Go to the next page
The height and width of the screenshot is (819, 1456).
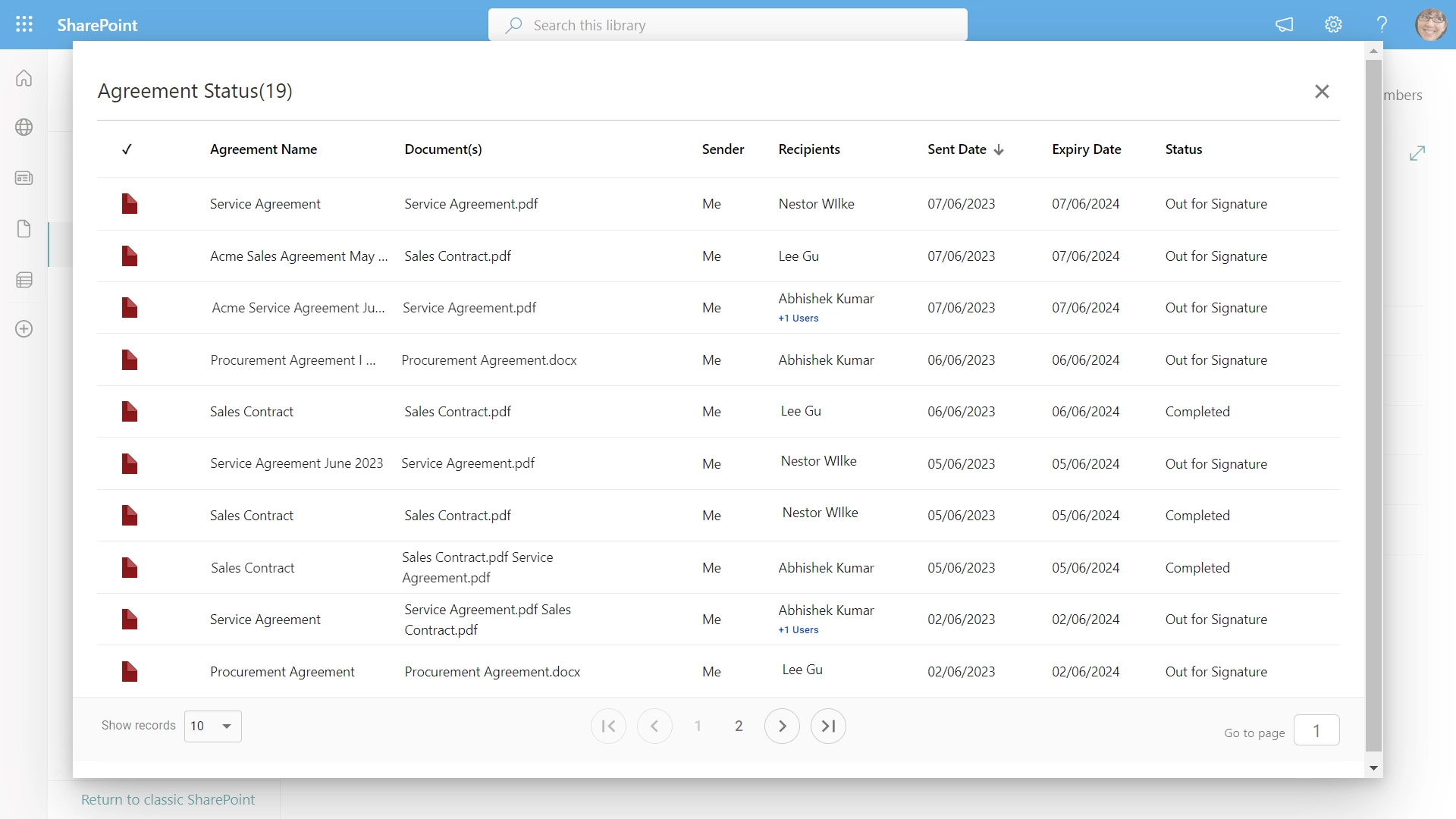point(782,726)
